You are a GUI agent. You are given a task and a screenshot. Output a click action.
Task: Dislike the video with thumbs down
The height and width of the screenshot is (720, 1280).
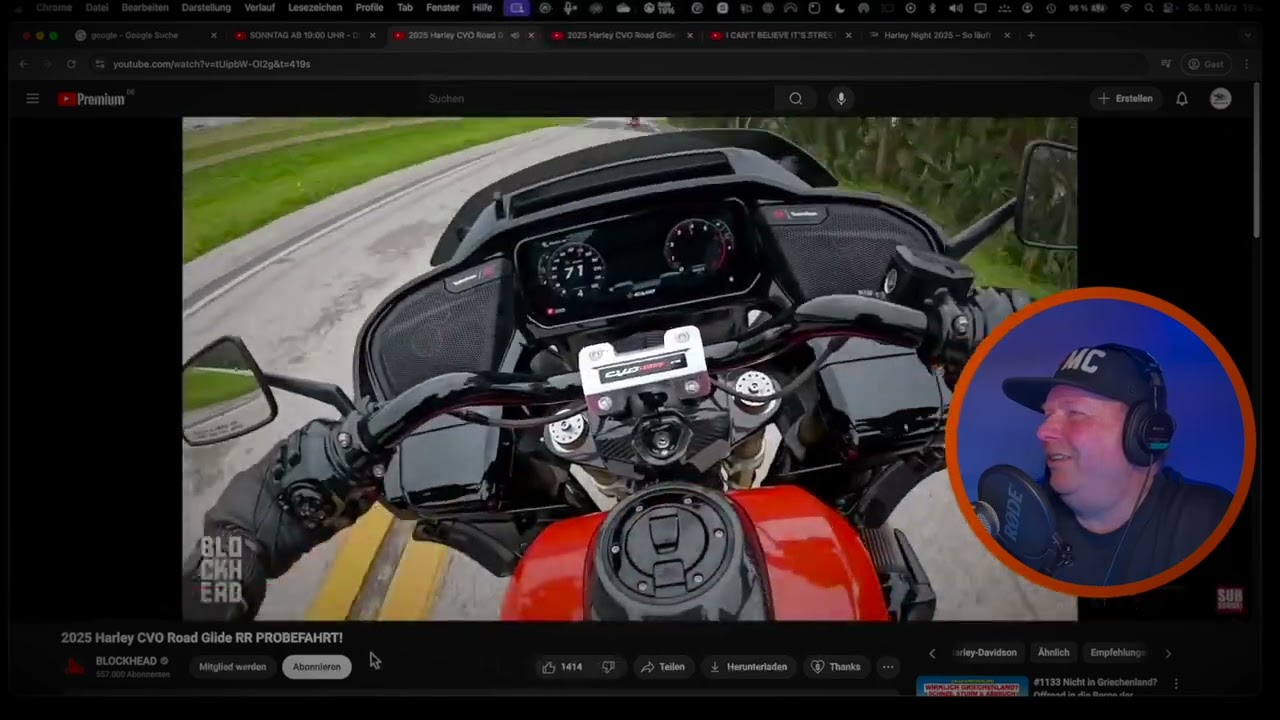[x=608, y=667]
